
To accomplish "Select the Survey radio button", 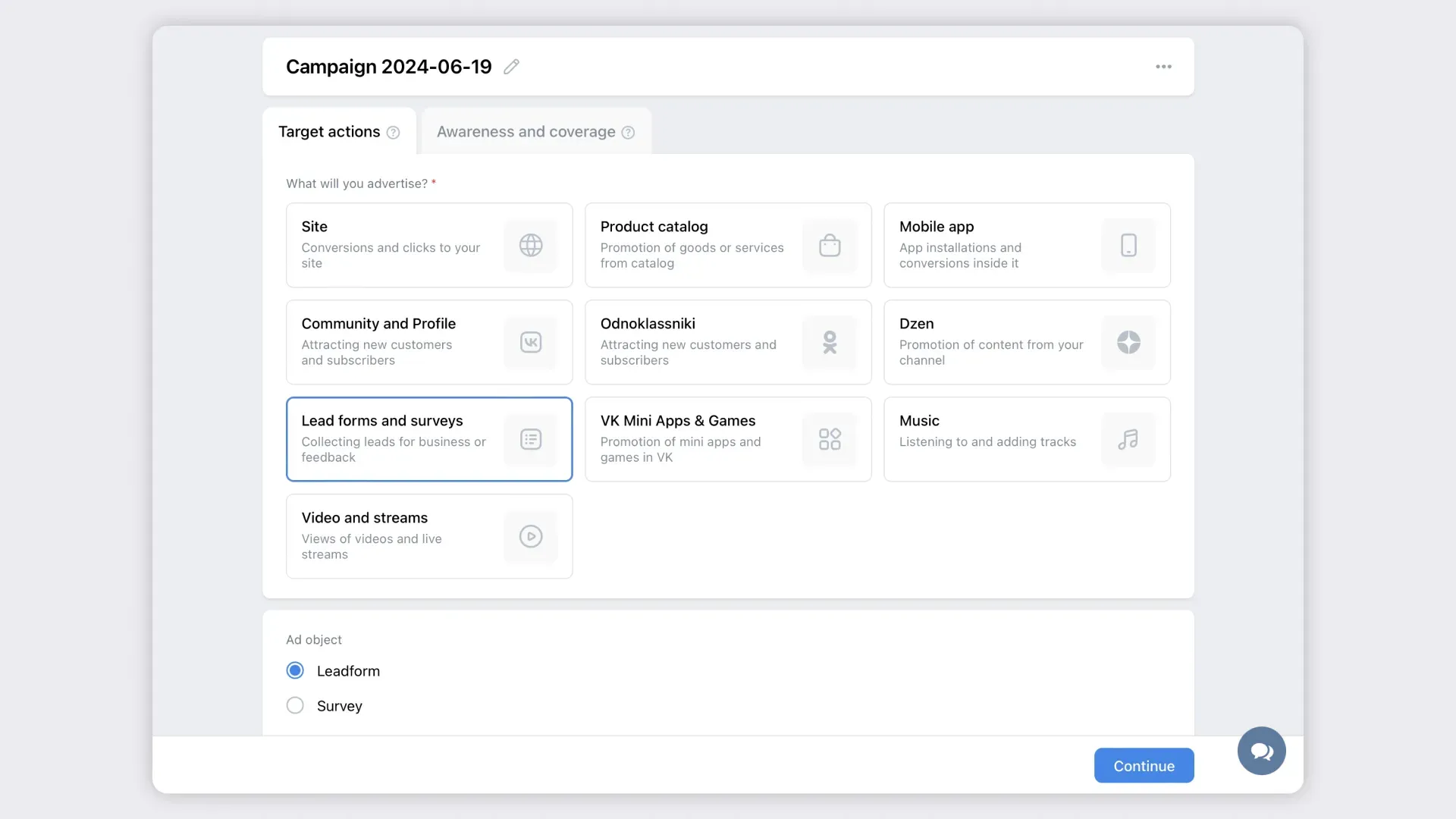I will (295, 705).
